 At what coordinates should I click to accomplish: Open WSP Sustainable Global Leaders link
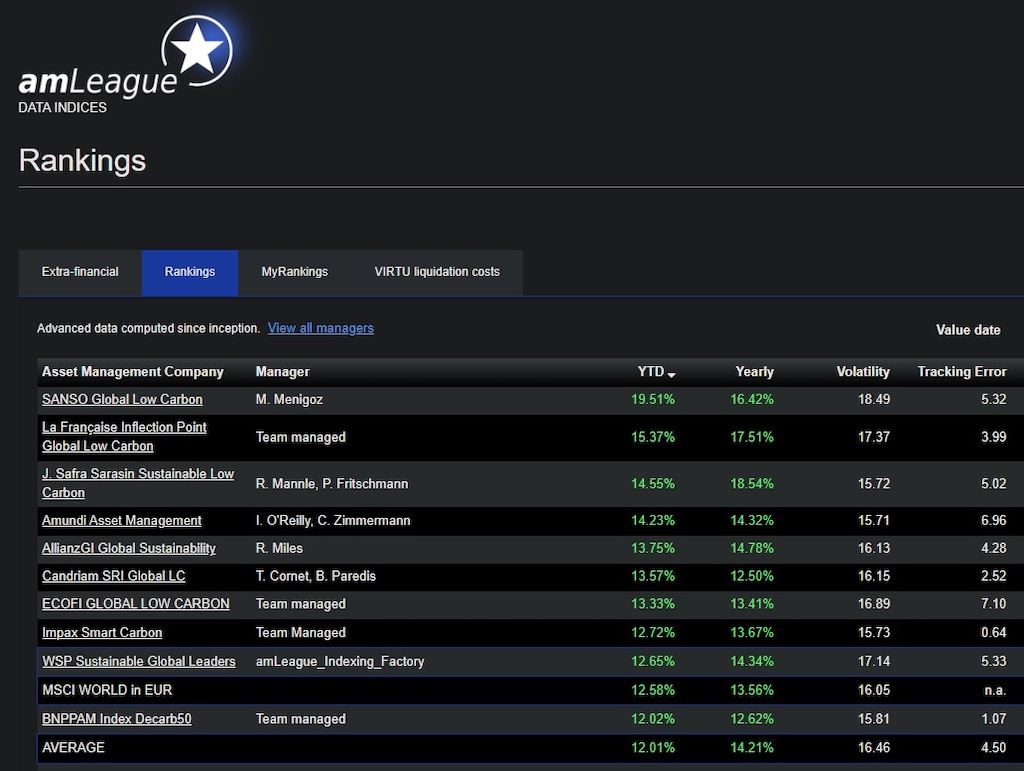tap(138, 661)
